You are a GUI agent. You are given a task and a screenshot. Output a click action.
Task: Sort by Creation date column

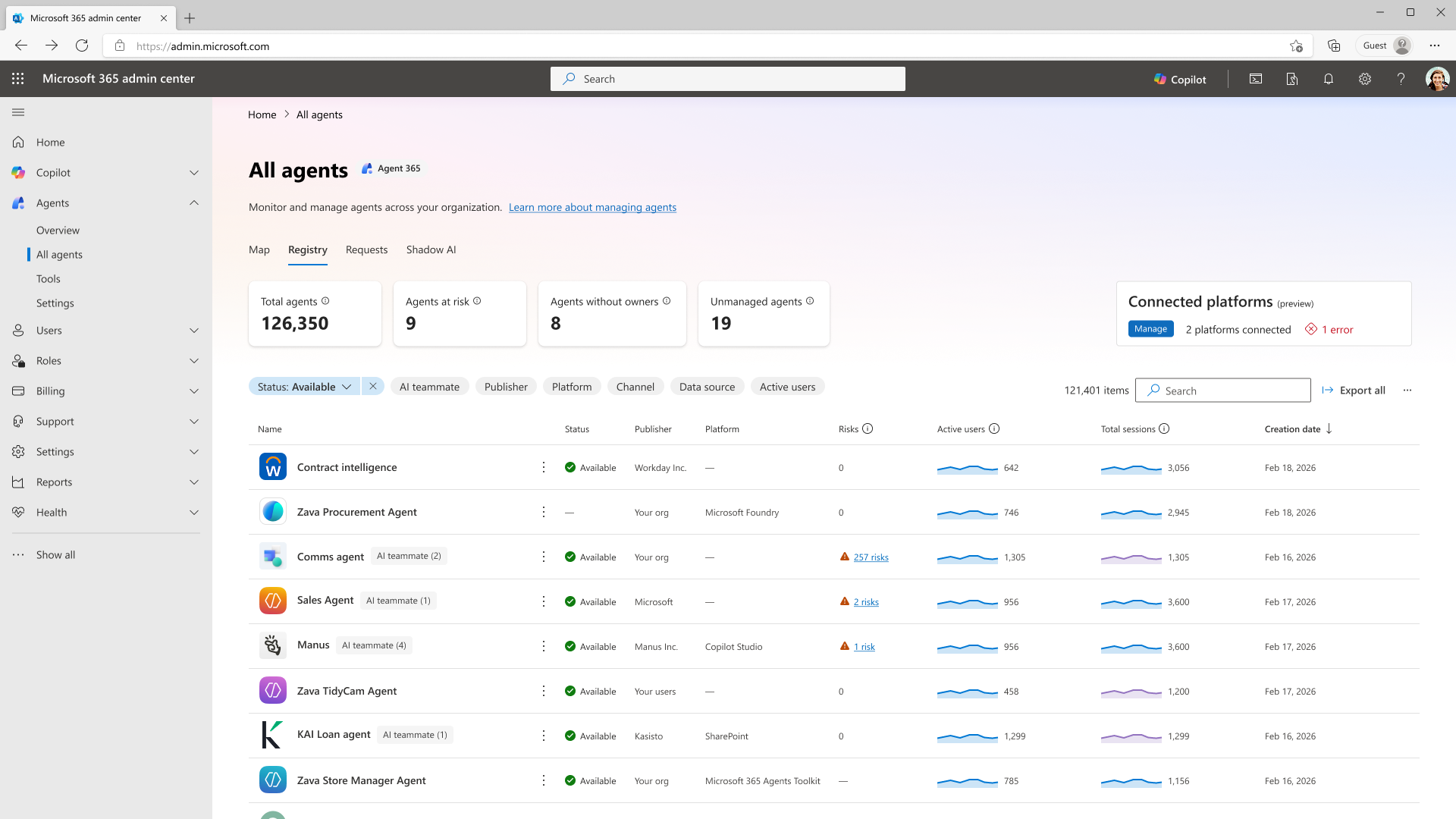1298,429
